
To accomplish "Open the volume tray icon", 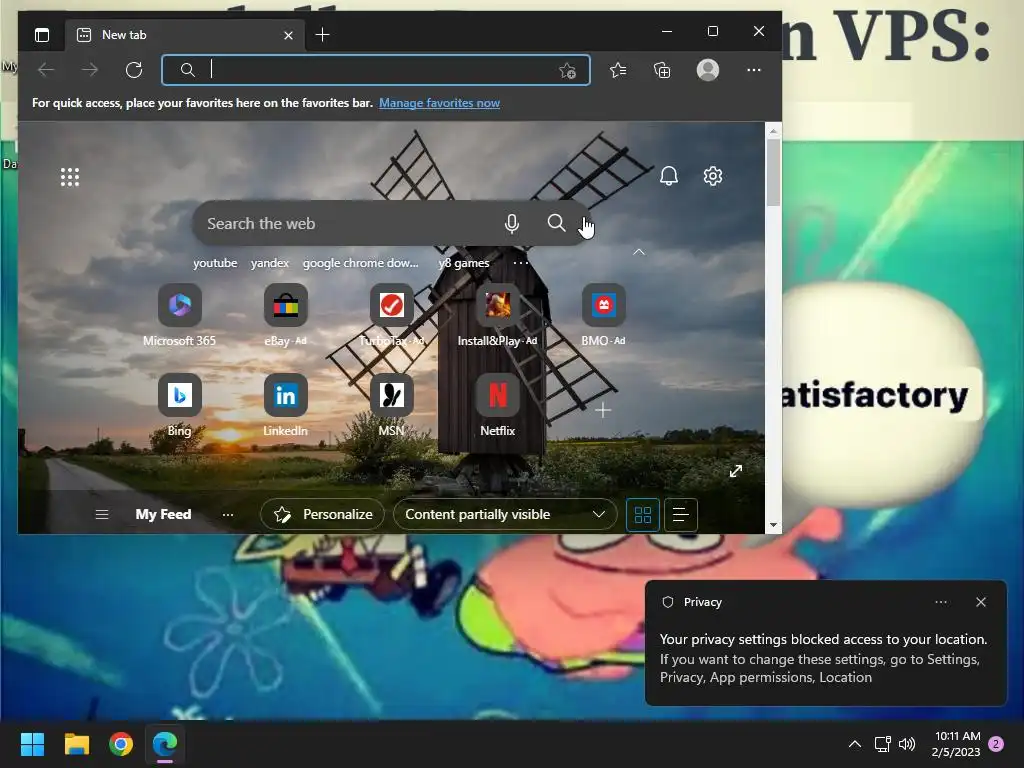I will tap(906, 744).
